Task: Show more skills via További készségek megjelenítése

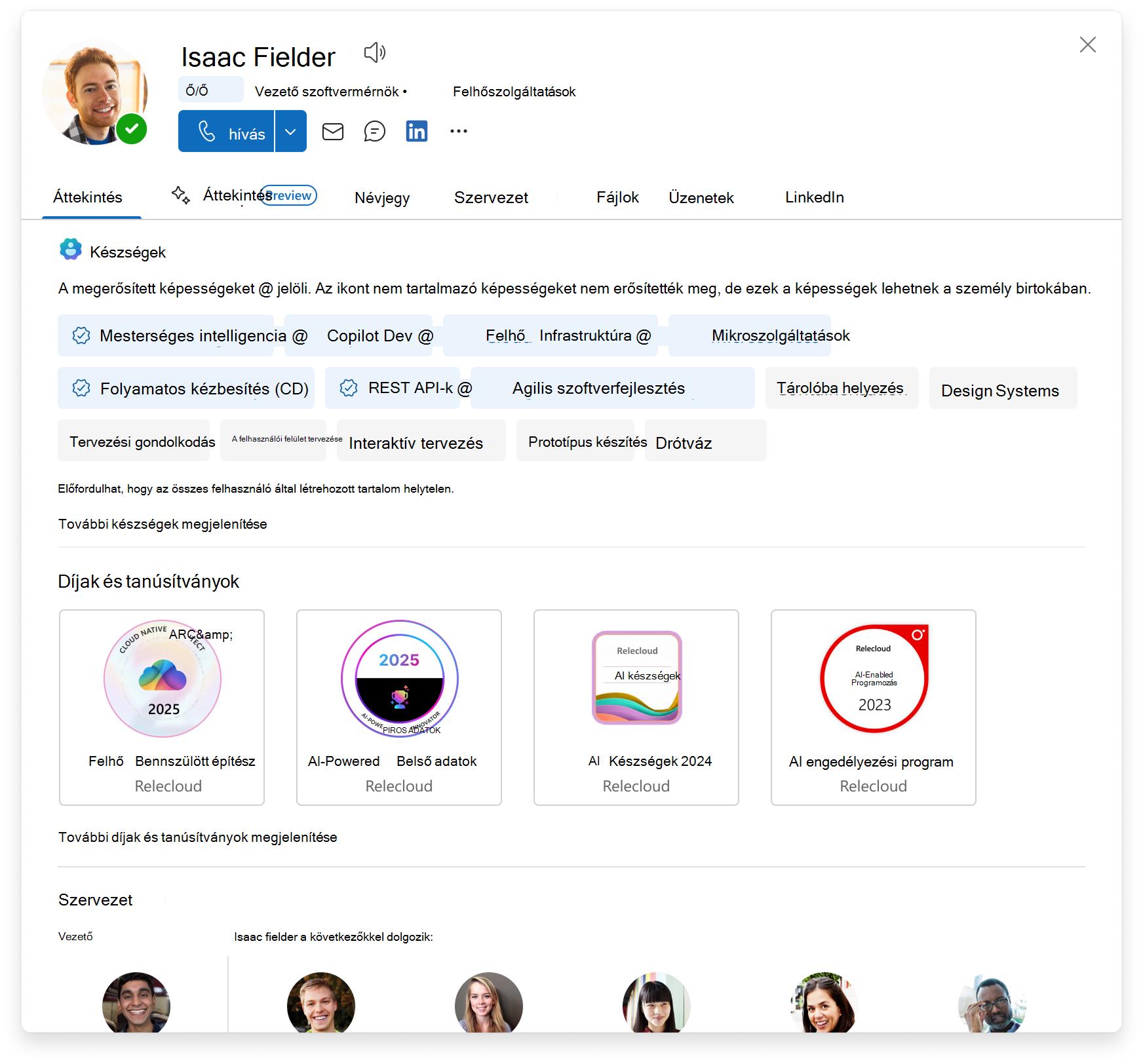Action: point(163,524)
